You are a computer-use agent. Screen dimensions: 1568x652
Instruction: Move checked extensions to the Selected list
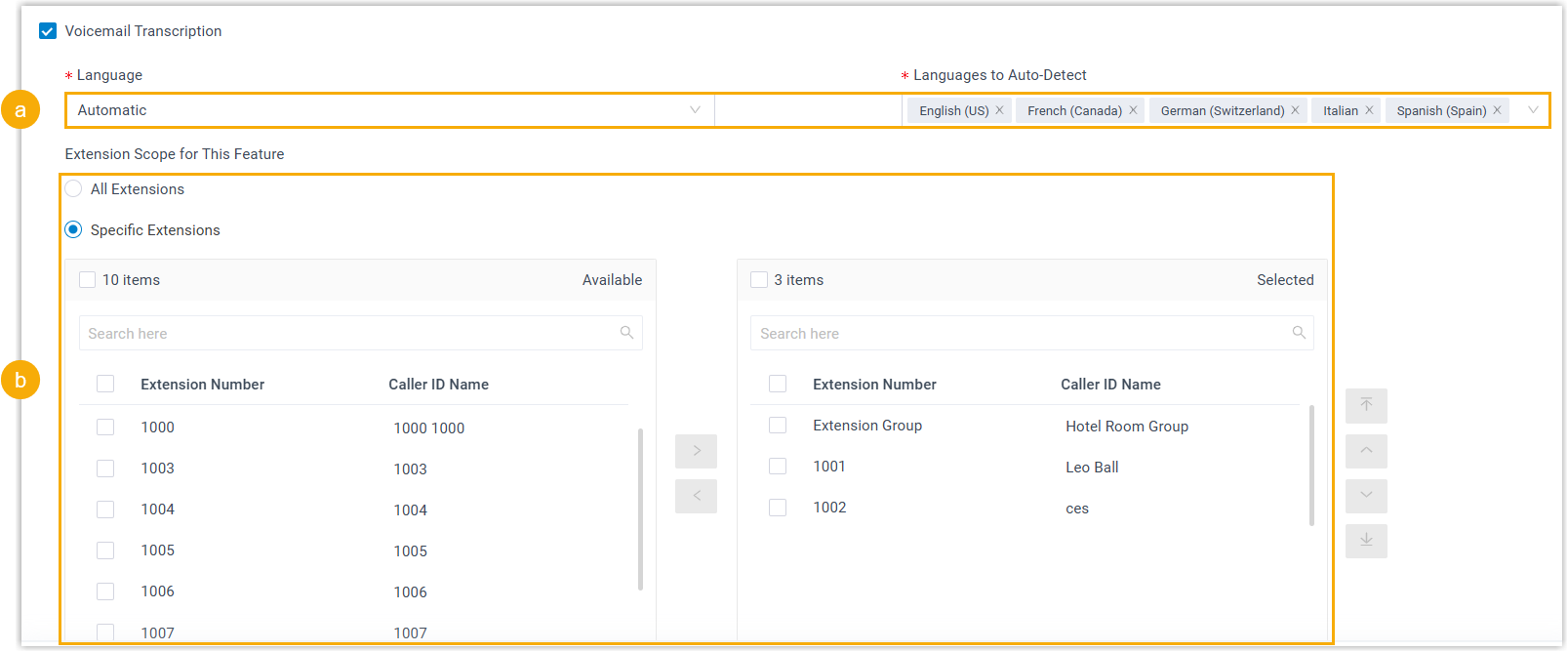click(696, 451)
